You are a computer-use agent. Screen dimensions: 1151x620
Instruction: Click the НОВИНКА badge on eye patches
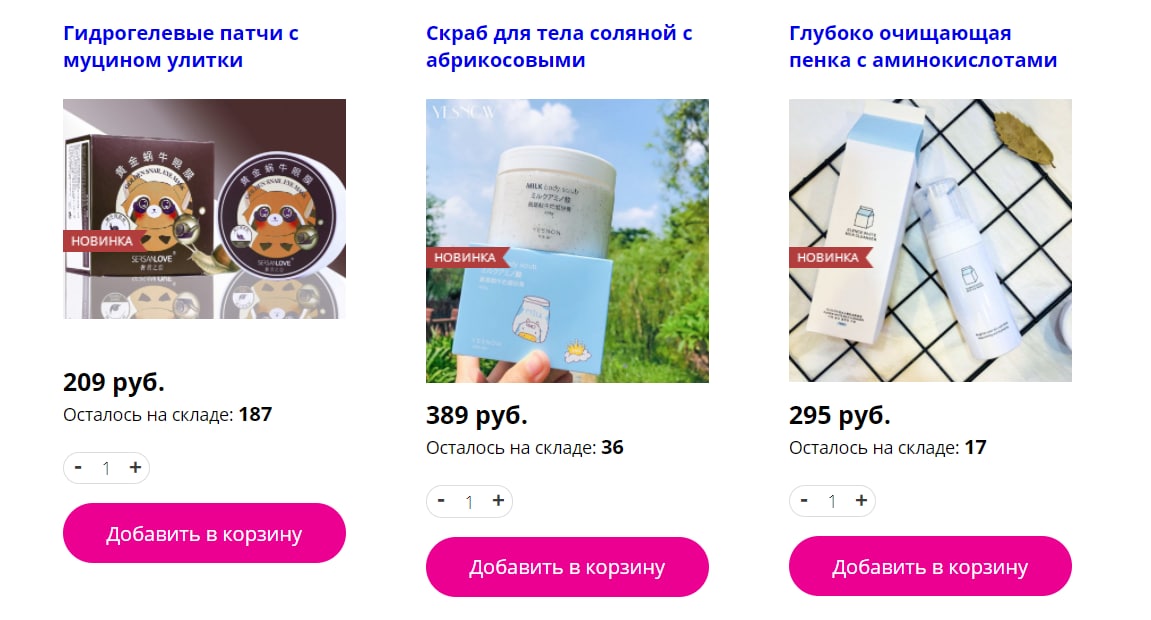tap(102, 241)
